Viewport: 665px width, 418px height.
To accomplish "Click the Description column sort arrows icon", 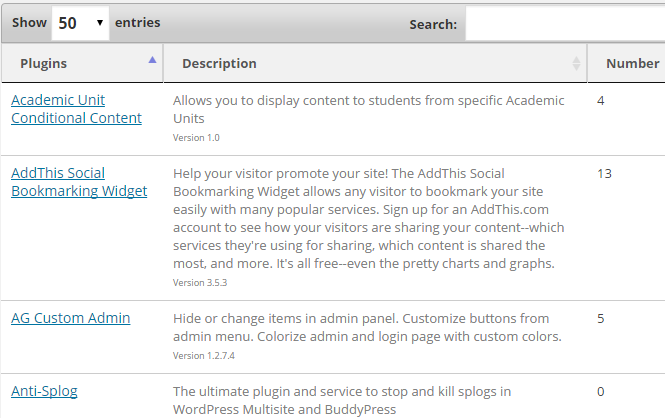I will click(576, 64).
